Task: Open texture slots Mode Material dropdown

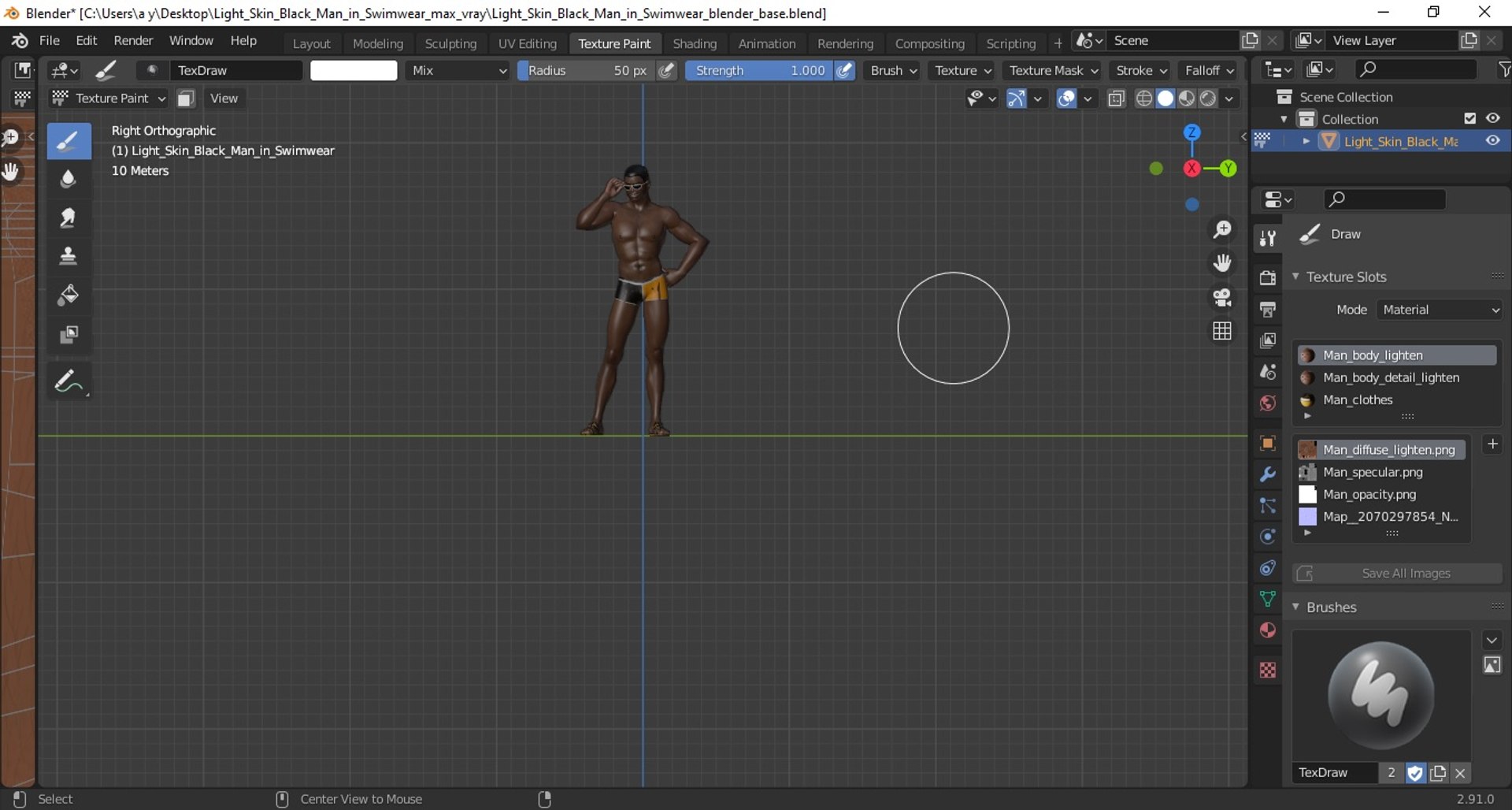Action: (x=1440, y=310)
